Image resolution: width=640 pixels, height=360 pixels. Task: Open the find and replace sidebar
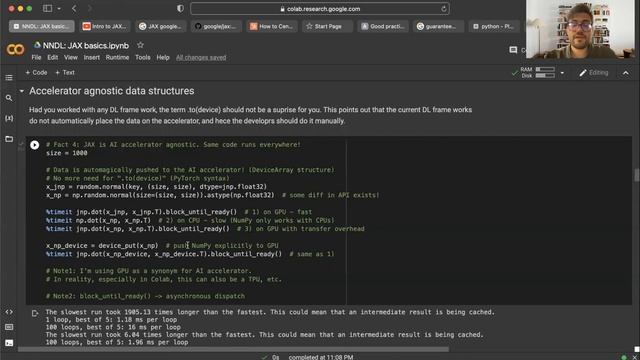[9, 98]
